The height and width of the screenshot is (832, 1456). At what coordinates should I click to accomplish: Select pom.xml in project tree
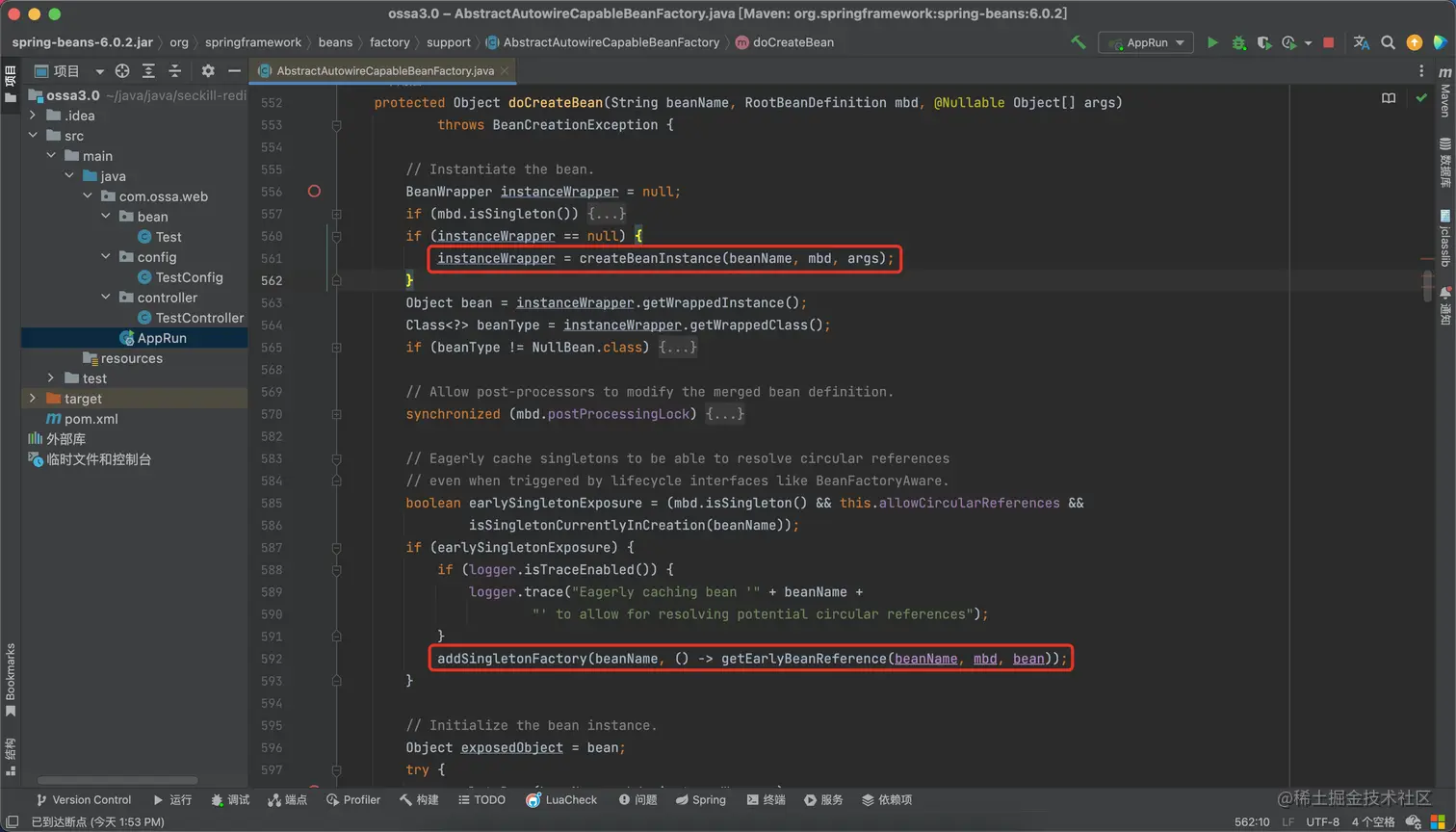coord(83,419)
